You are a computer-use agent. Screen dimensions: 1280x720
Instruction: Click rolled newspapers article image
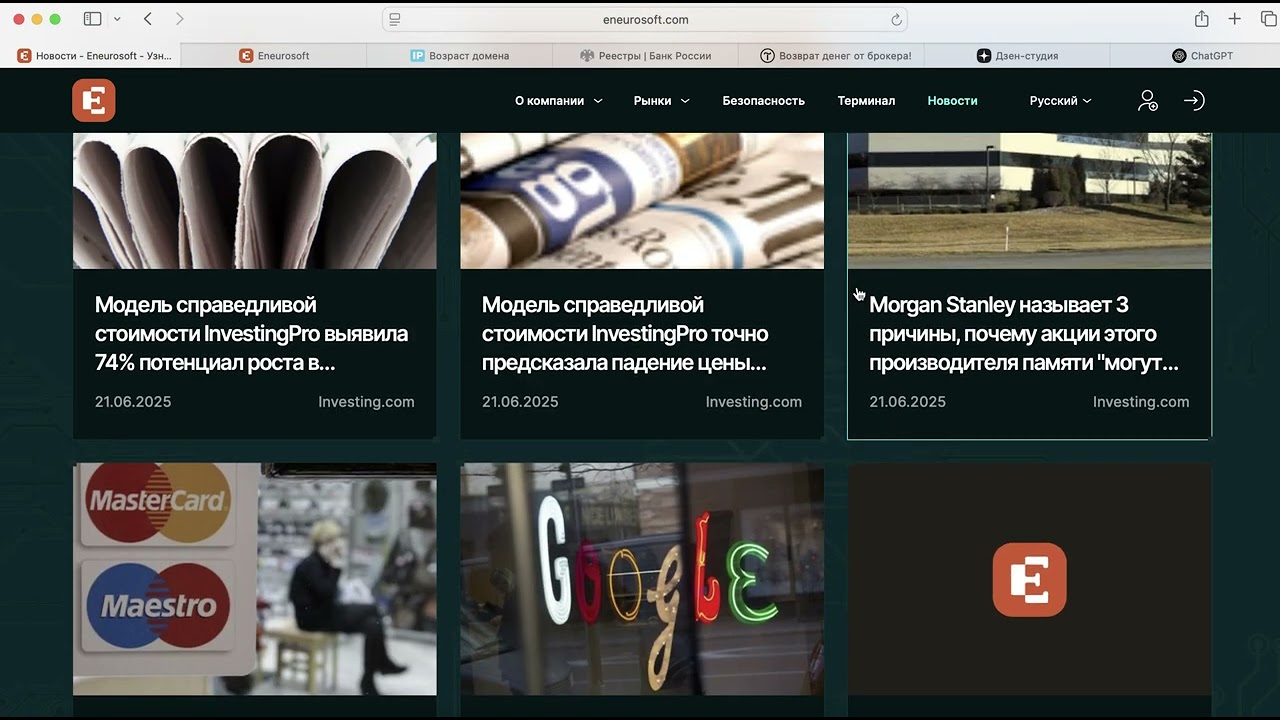coord(642,200)
